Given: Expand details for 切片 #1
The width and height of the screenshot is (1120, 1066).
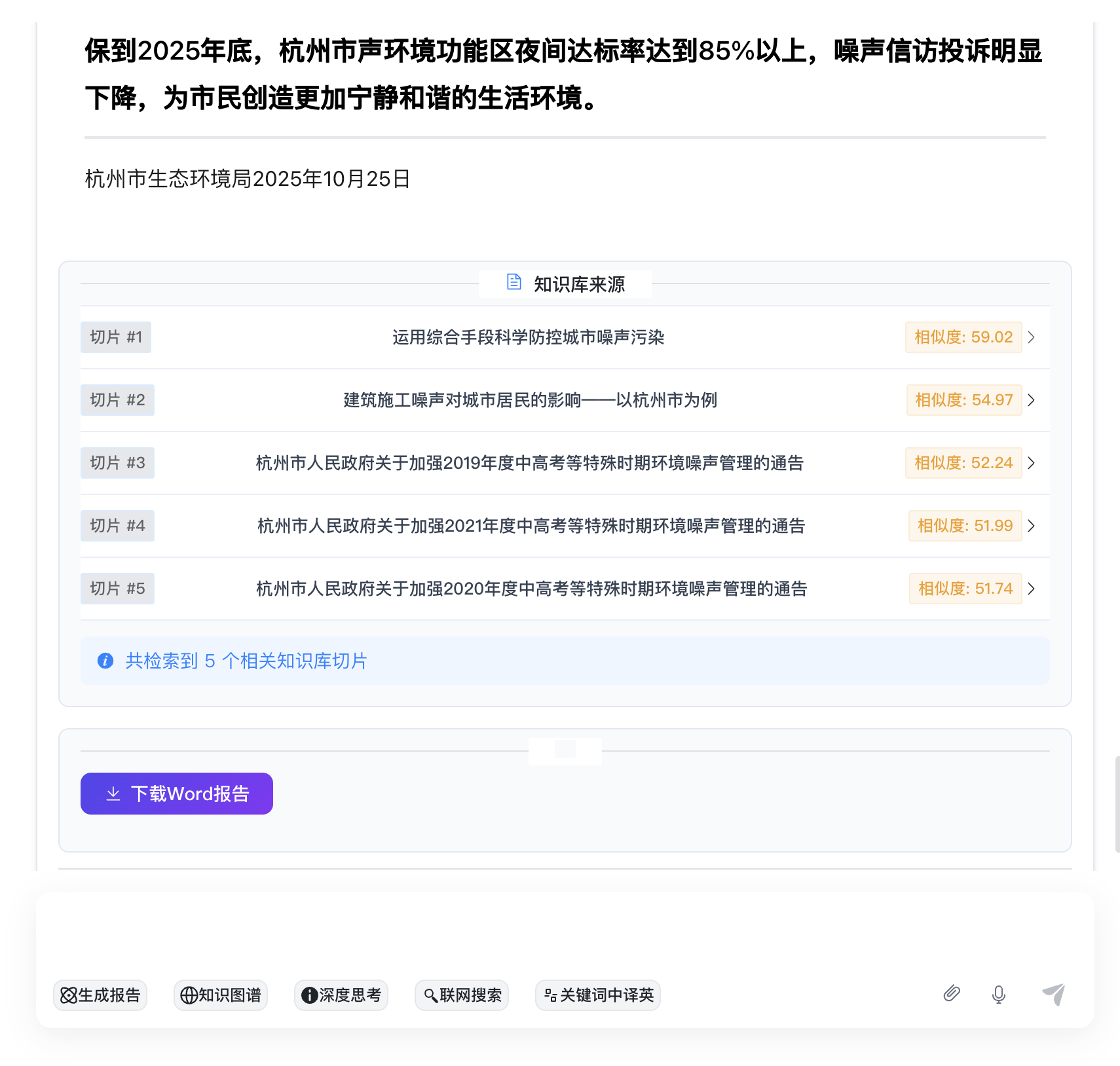Looking at the screenshot, I should pyautogui.click(x=1032, y=337).
